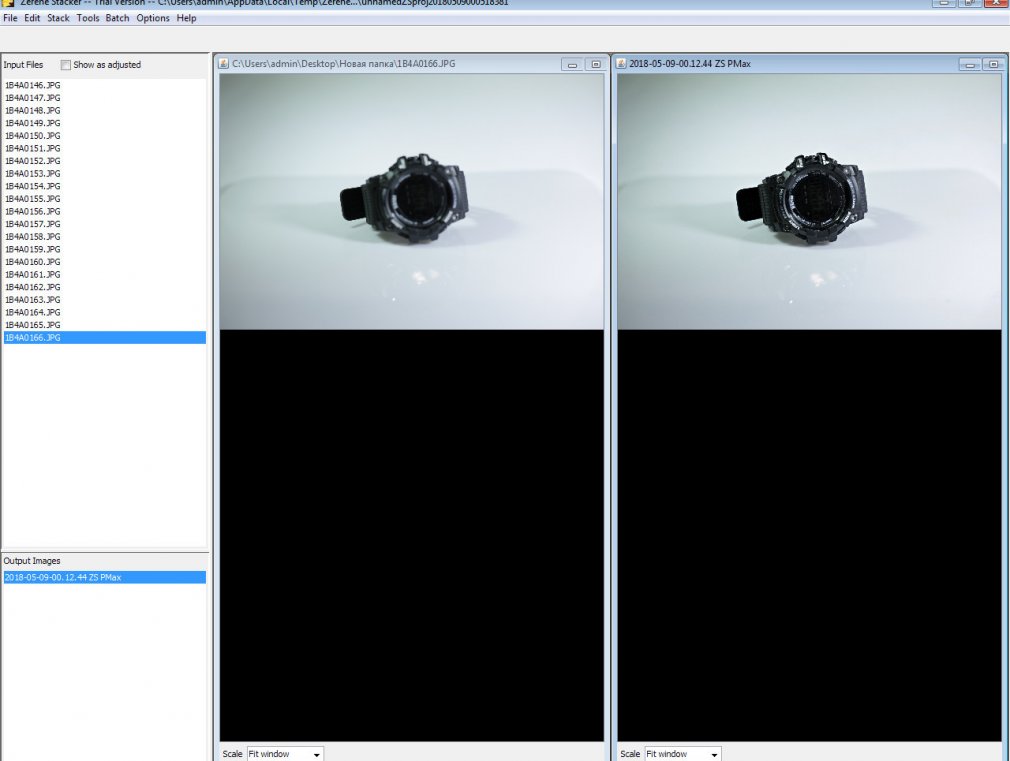Select input file 1B4A0146.JPG

pyautogui.click(x=104, y=85)
